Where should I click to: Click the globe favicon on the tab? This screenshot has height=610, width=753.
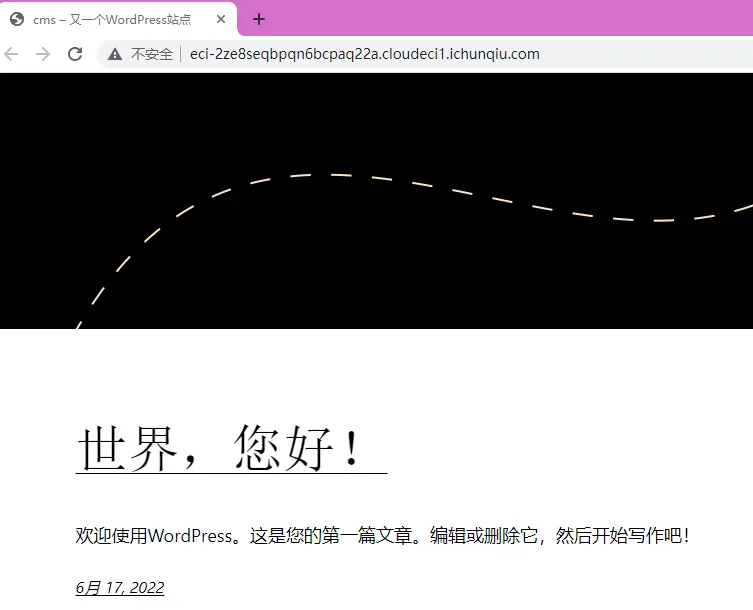pyautogui.click(x=17, y=19)
